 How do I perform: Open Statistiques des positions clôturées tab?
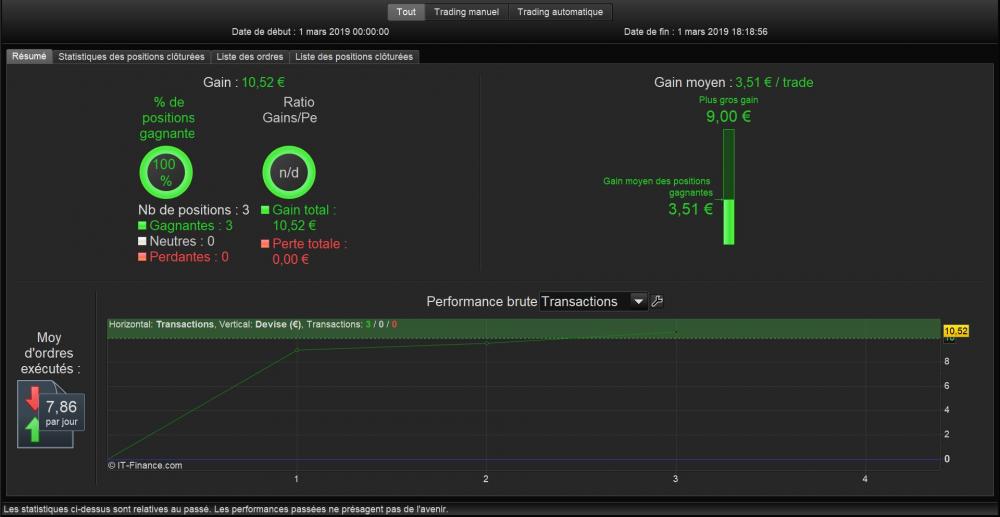point(131,57)
